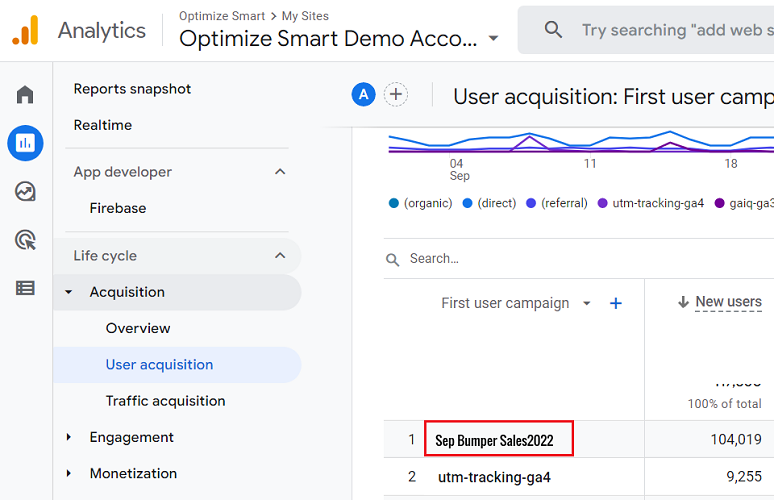The image size is (774, 500).
Task: Open the Home icon in sidebar
Action: (25, 95)
